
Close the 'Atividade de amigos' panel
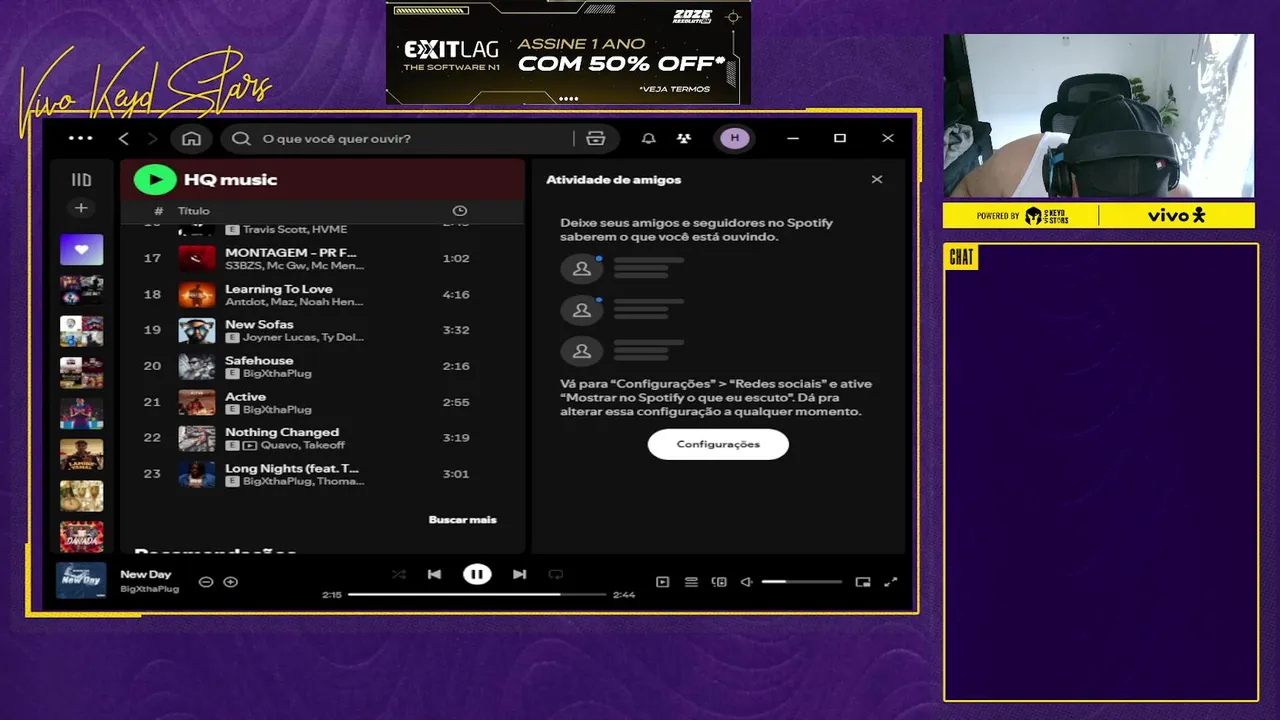tap(877, 180)
